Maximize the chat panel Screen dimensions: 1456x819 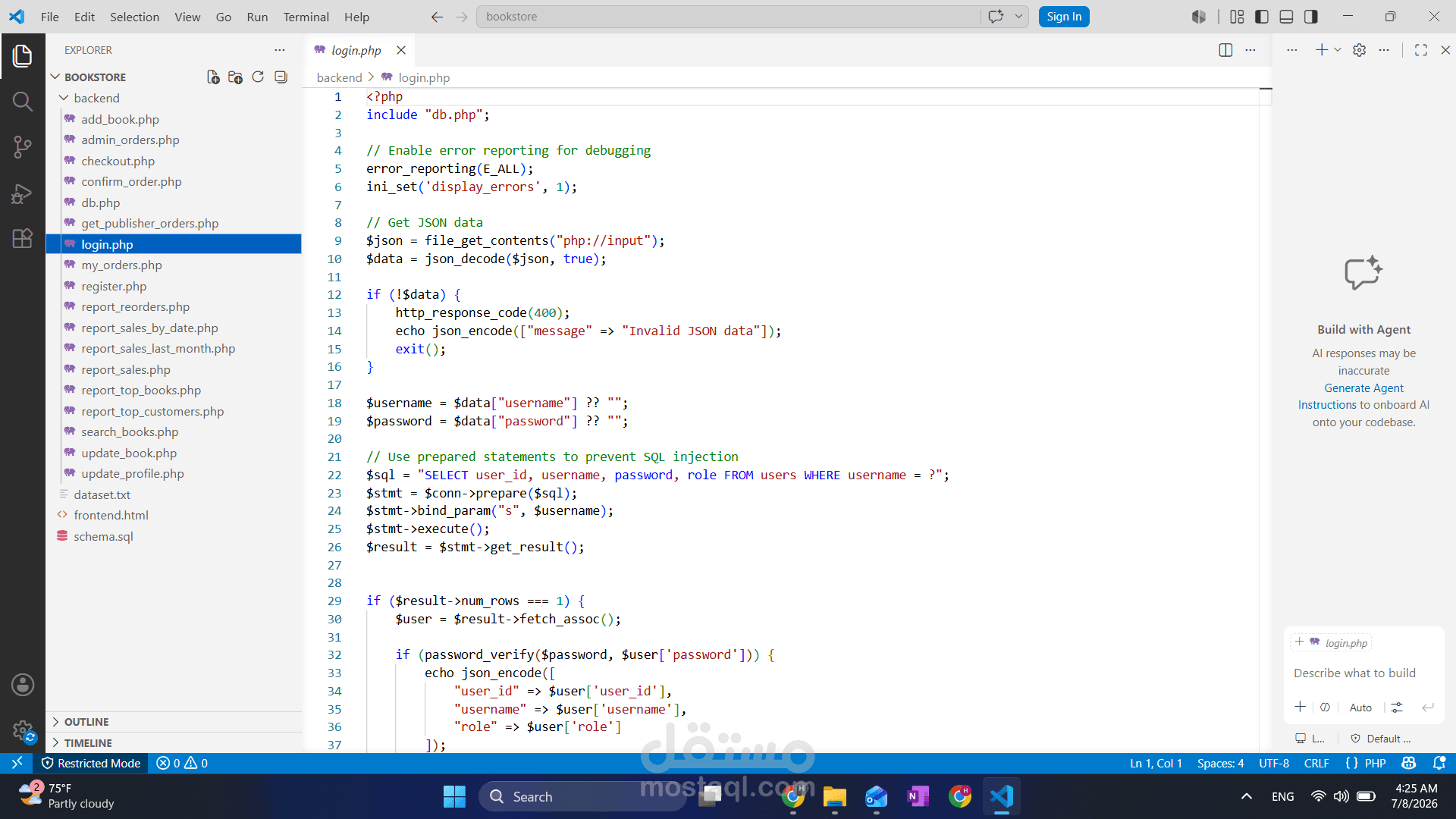pyautogui.click(x=1421, y=50)
